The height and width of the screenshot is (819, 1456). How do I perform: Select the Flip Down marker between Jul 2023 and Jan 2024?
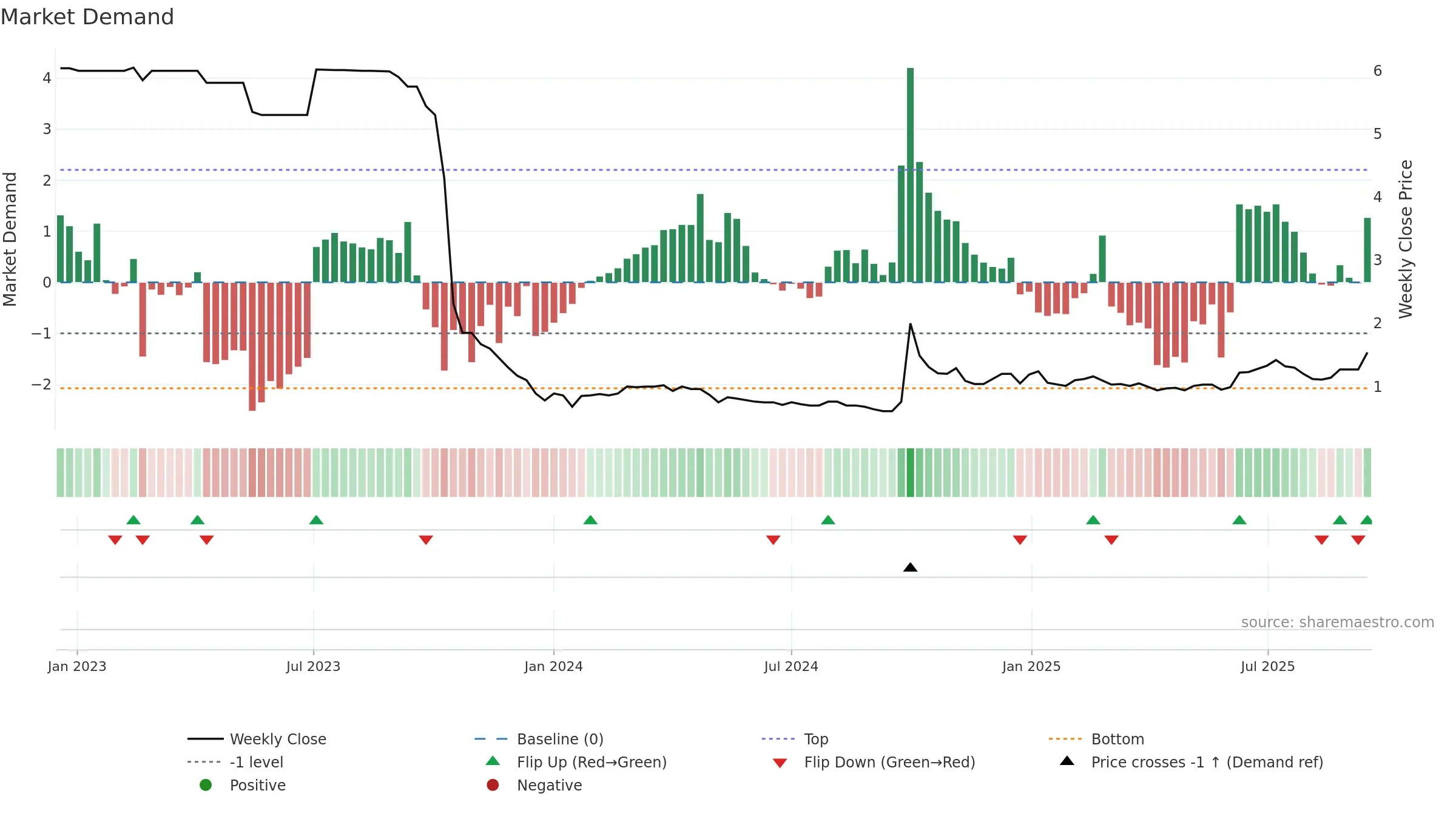pos(426,540)
